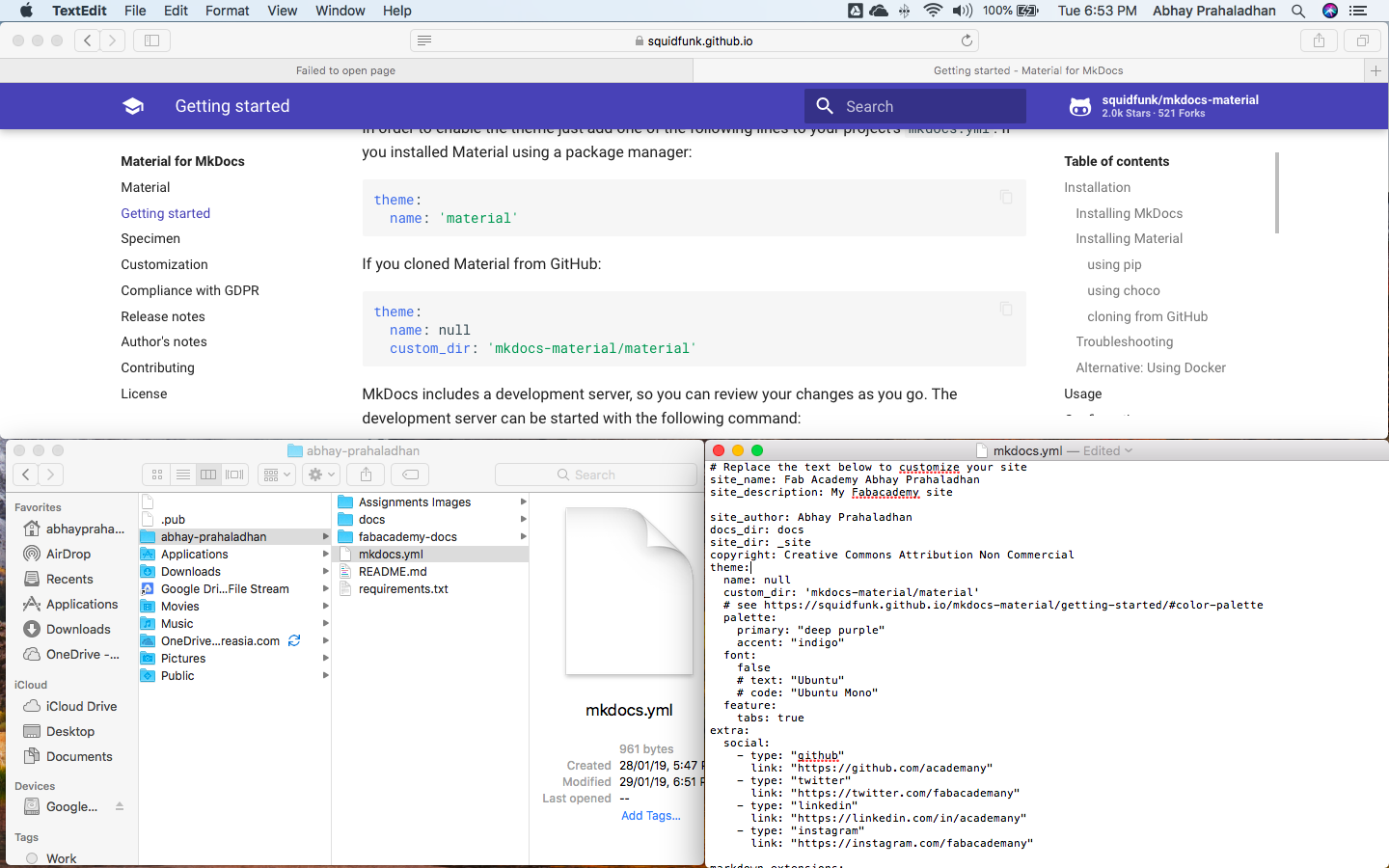Copy the 'name: material' code block
1389x868 pixels.
[1006, 197]
